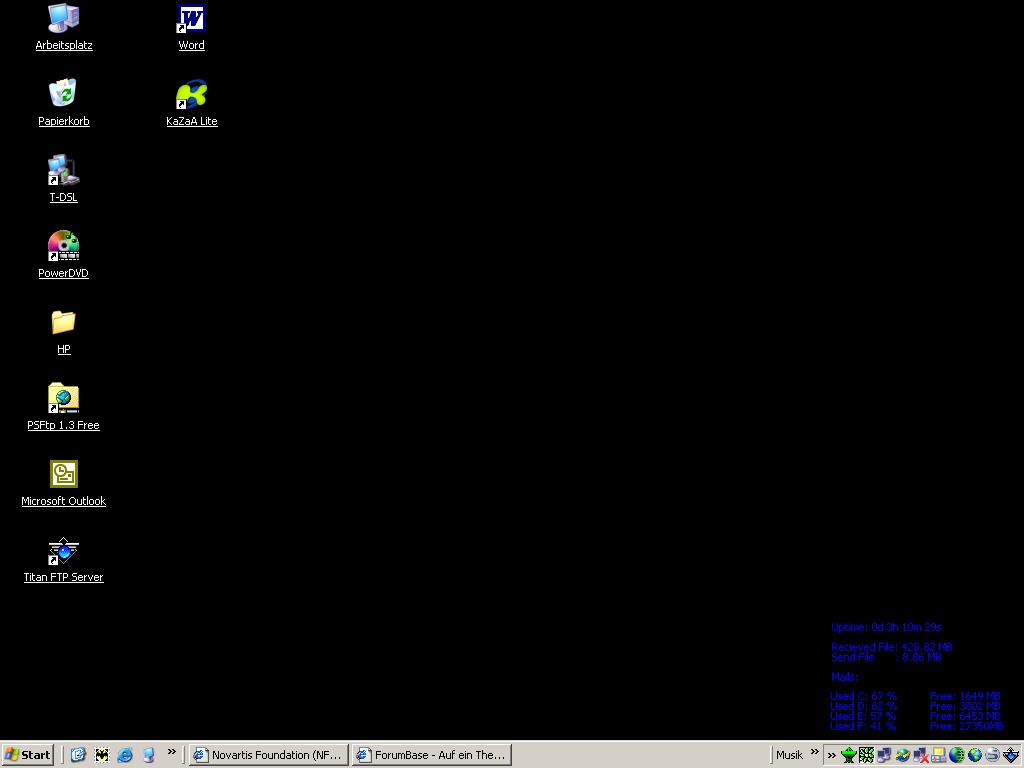Screen dimensions: 1024x768
Task: Expand the quick launch overflow chevron
Action: [x=172, y=752]
